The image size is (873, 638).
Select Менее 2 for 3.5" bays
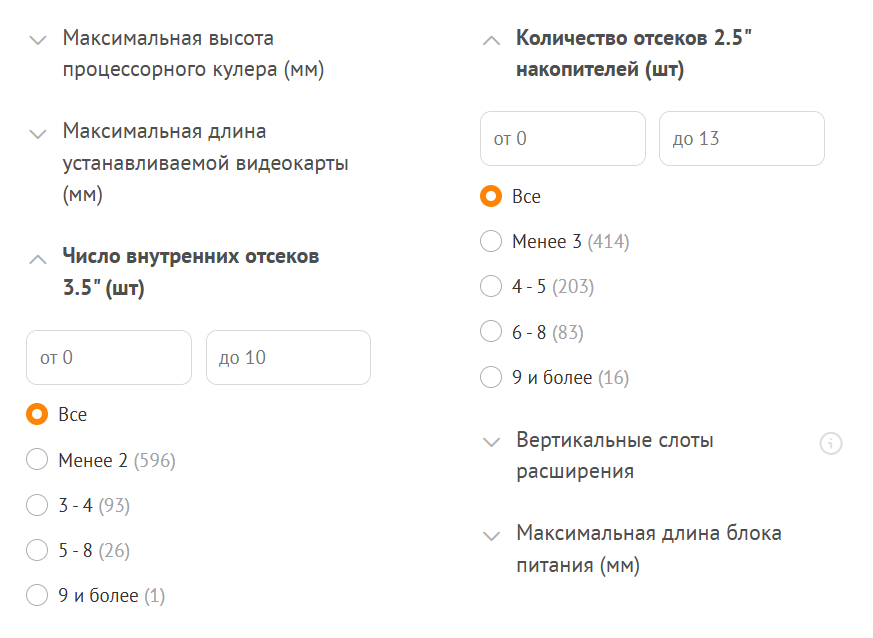coord(37,460)
